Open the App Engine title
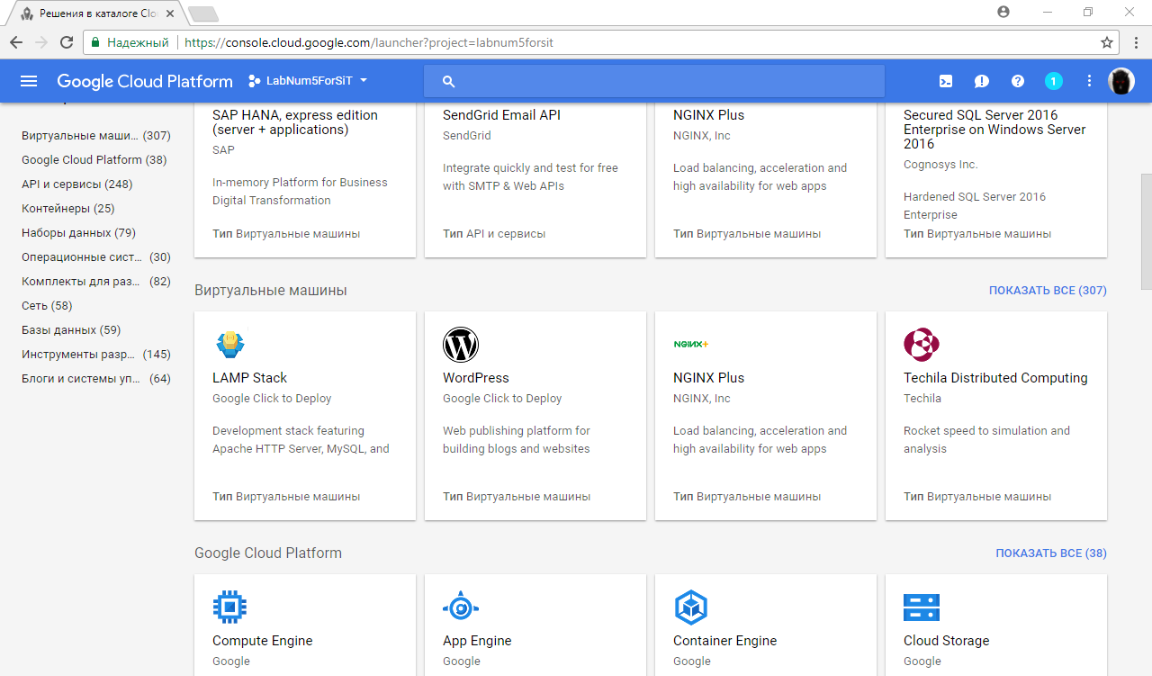Screen dimensions: 1152x676 [477, 641]
